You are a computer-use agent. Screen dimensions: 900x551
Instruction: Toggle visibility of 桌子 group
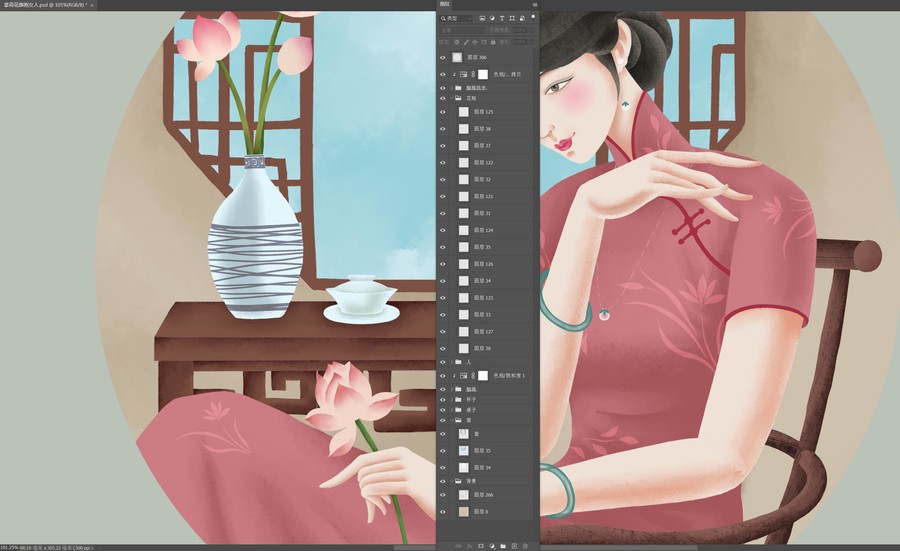coord(443,410)
